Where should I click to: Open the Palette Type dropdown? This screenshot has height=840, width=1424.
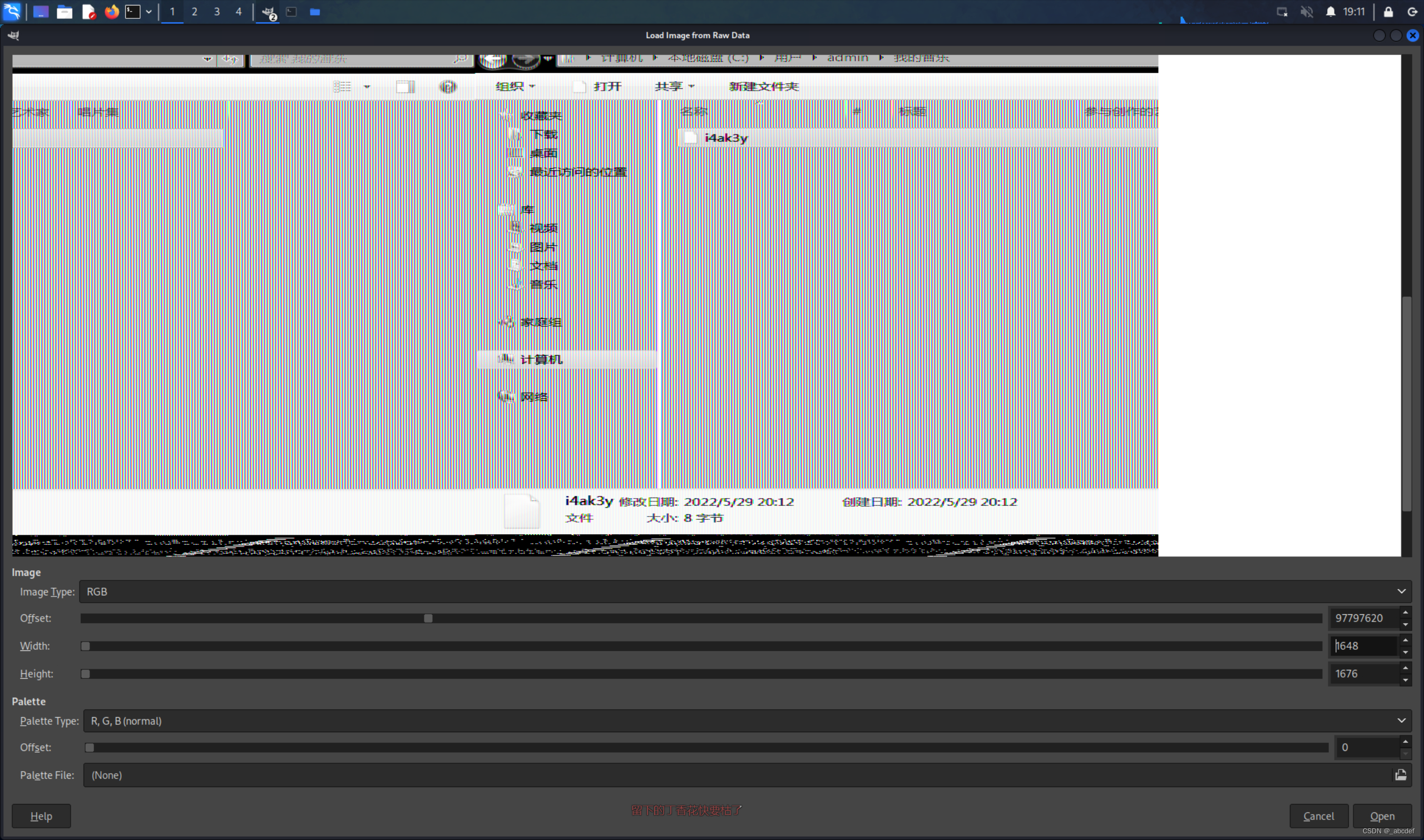tap(1401, 720)
